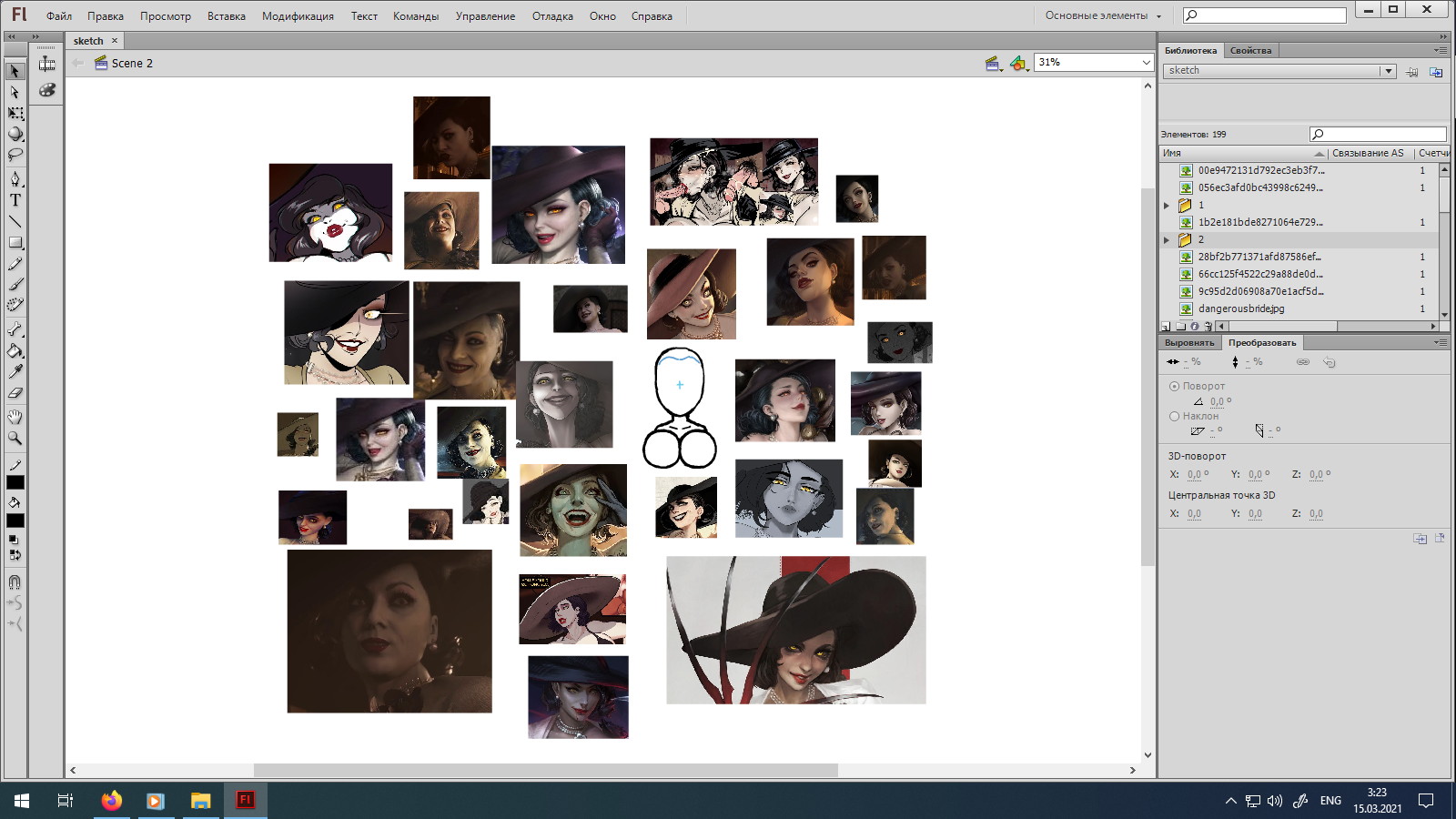The width and height of the screenshot is (1456, 819).
Task: Select the Subselection tool
Action: pyautogui.click(x=15, y=92)
